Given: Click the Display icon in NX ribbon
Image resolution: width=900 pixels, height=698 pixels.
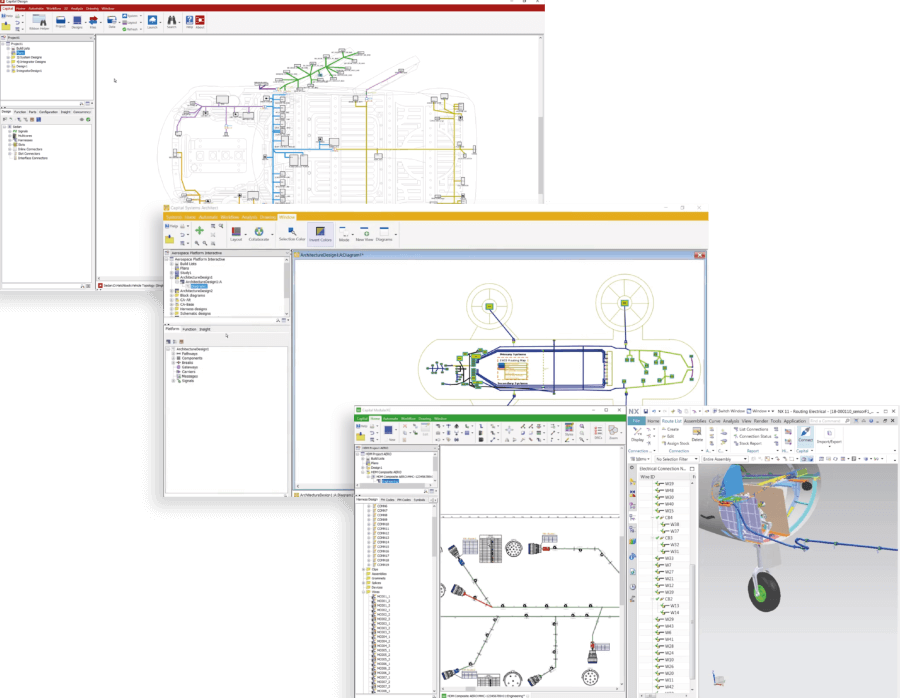Looking at the screenshot, I should coord(638,434).
